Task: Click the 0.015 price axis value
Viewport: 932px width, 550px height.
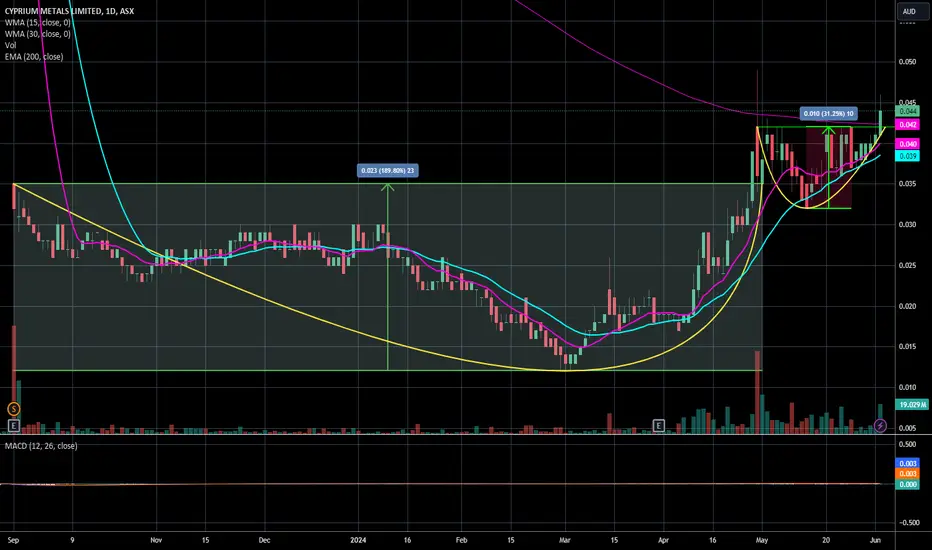Action: pyautogui.click(x=908, y=346)
